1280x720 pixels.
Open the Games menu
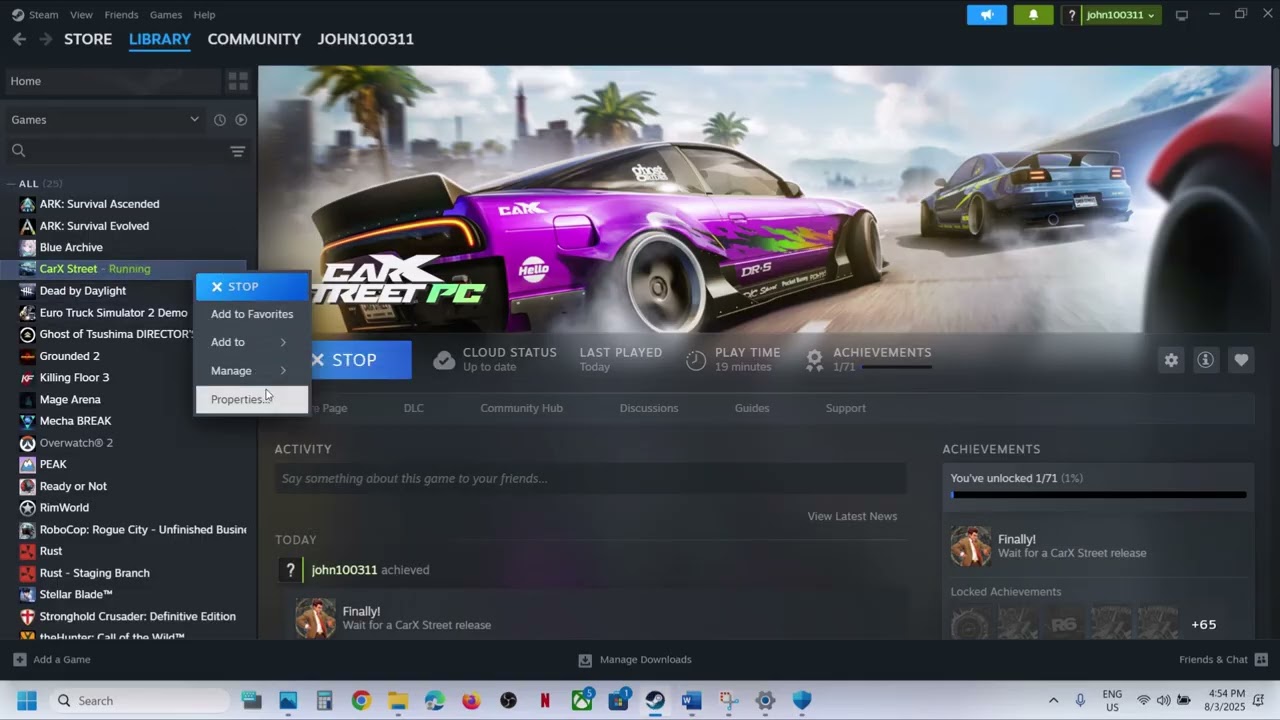pyautogui.click(x=166, y=15)
